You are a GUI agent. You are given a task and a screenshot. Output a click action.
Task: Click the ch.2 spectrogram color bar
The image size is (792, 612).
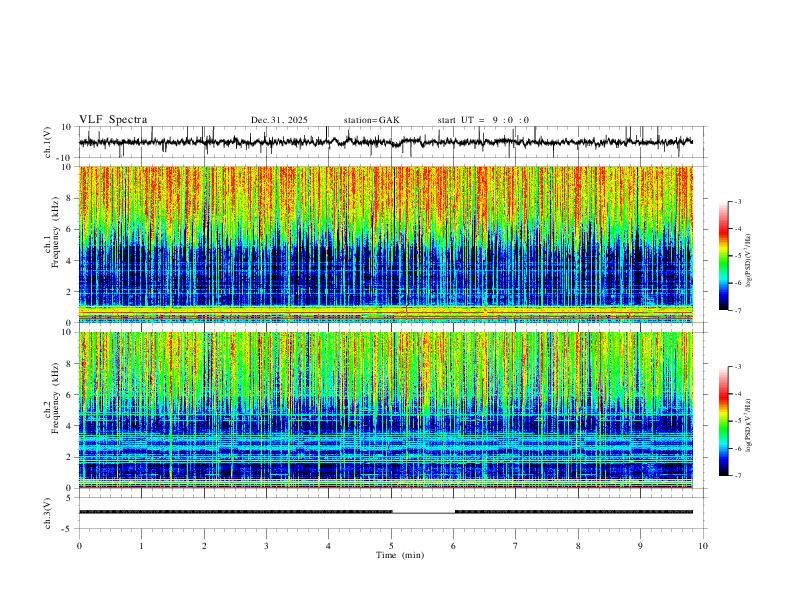click(x=724, y=421)
